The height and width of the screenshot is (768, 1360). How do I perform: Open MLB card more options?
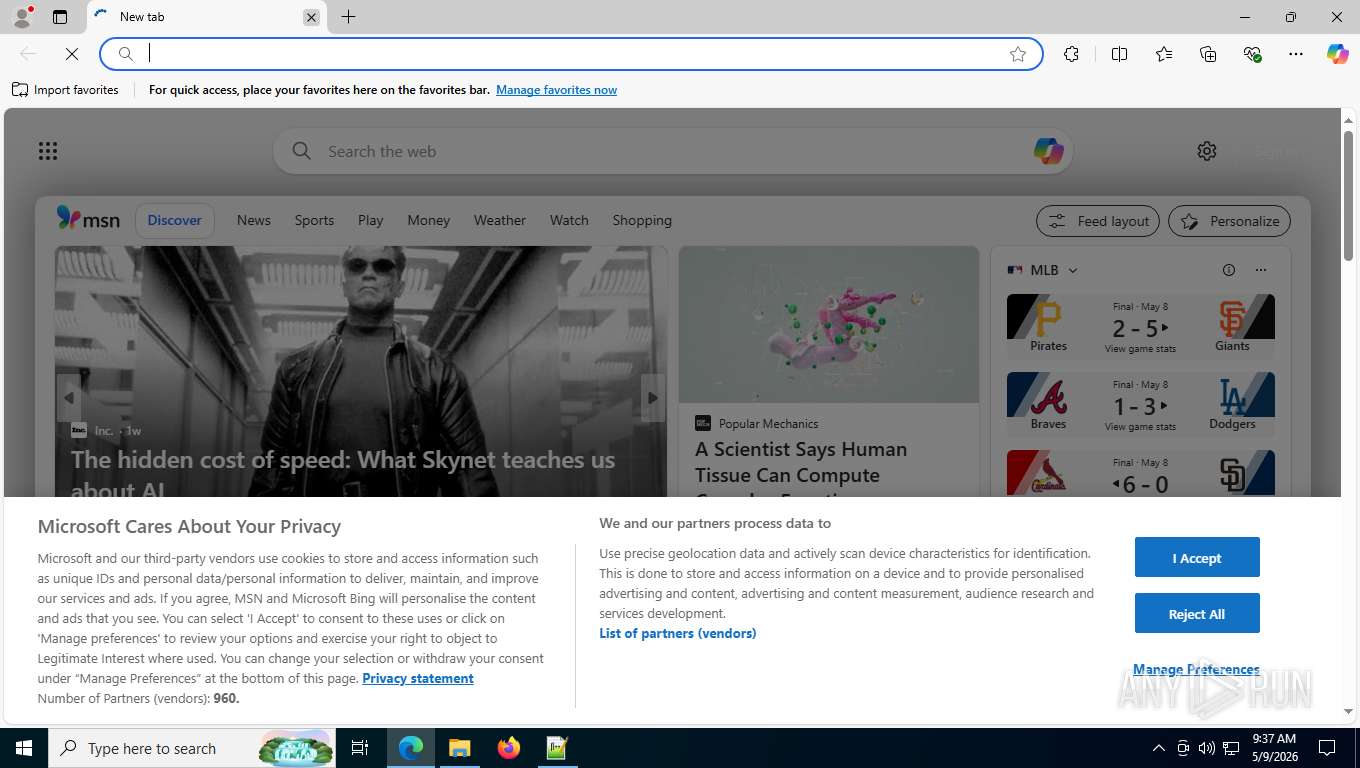pyautogui.click(x=1261, y=270)
